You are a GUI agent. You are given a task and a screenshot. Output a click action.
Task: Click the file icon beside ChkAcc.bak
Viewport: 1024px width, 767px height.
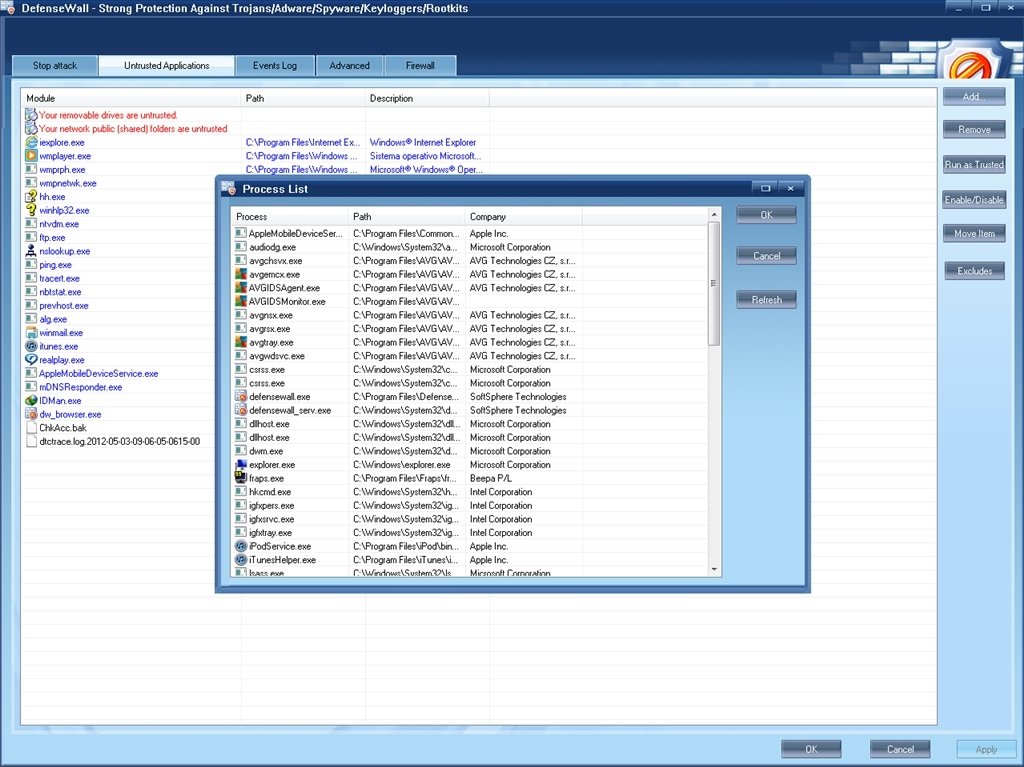pos(31,428)
